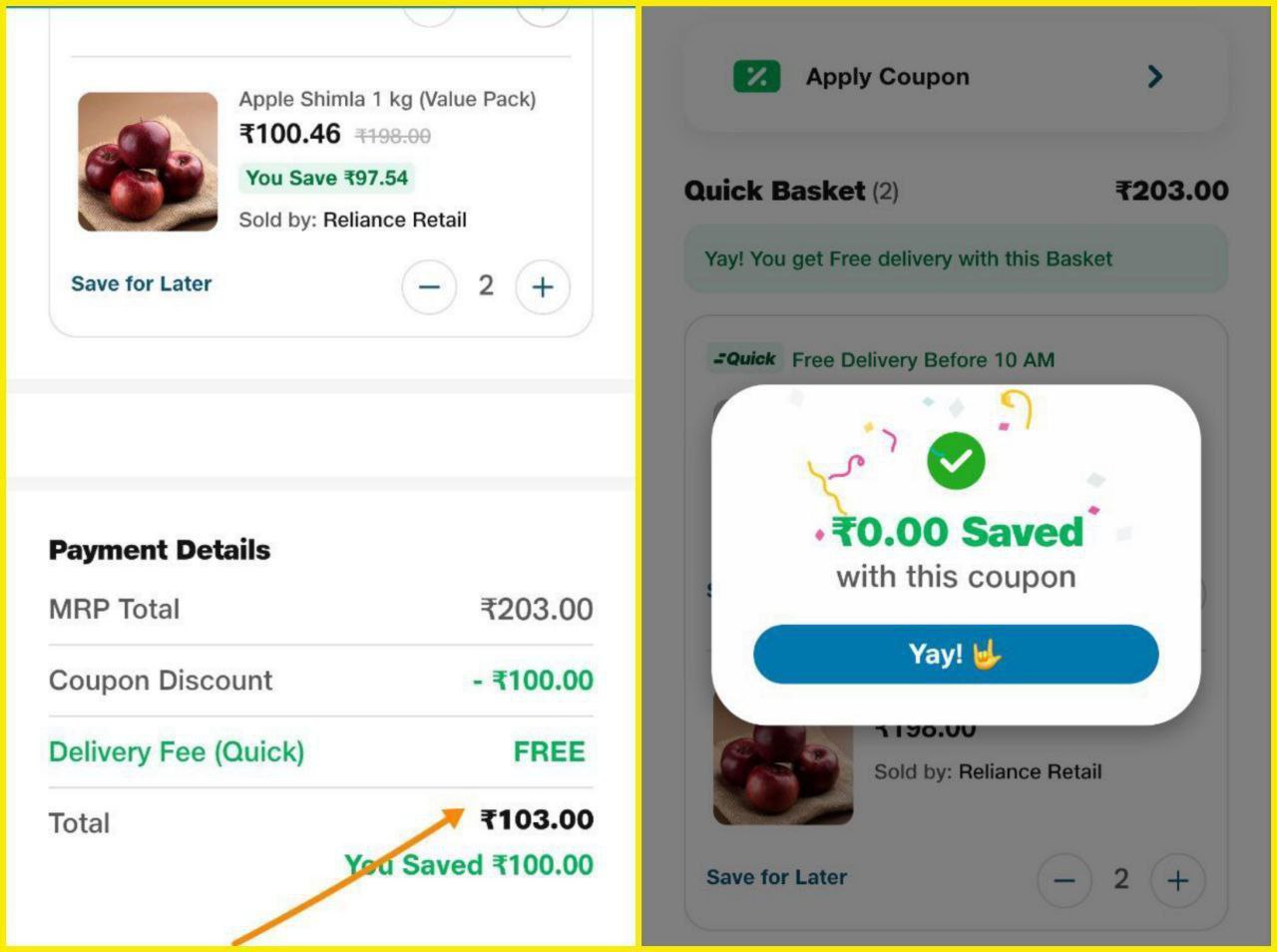Viewport: 1277px width, 952px height.
Task: Open the Apple Shimla product thumbnail
Action: [x=148, y=162]
